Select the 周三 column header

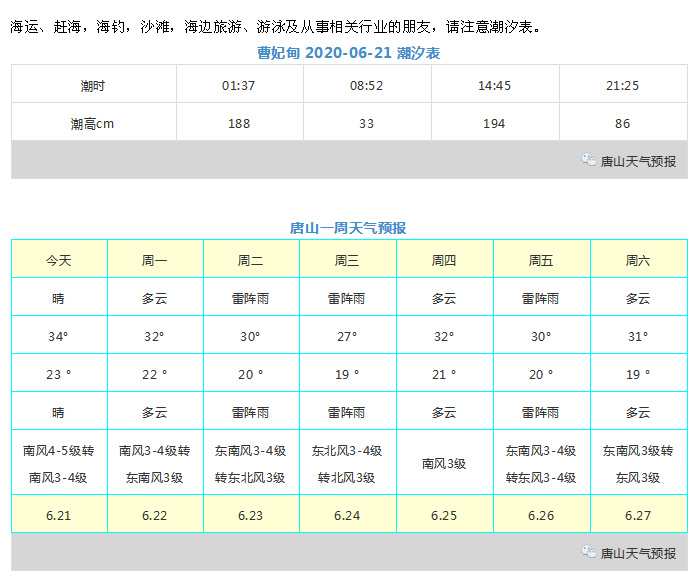[x=347, y=260]
